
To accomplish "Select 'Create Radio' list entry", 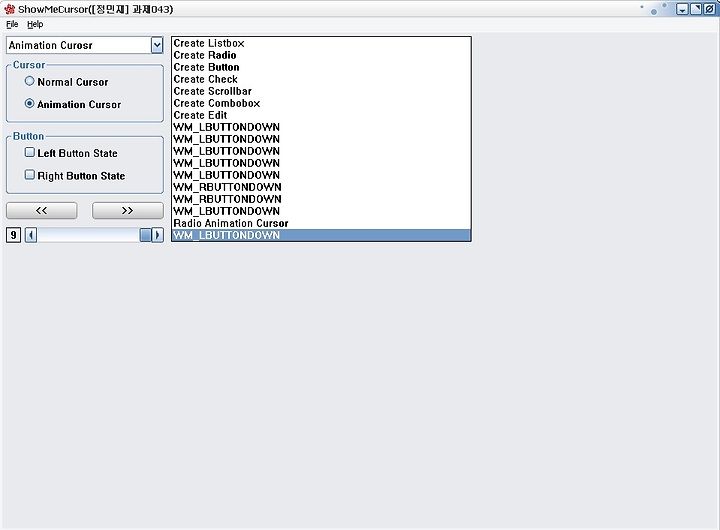I will click(x=321, y=55).
